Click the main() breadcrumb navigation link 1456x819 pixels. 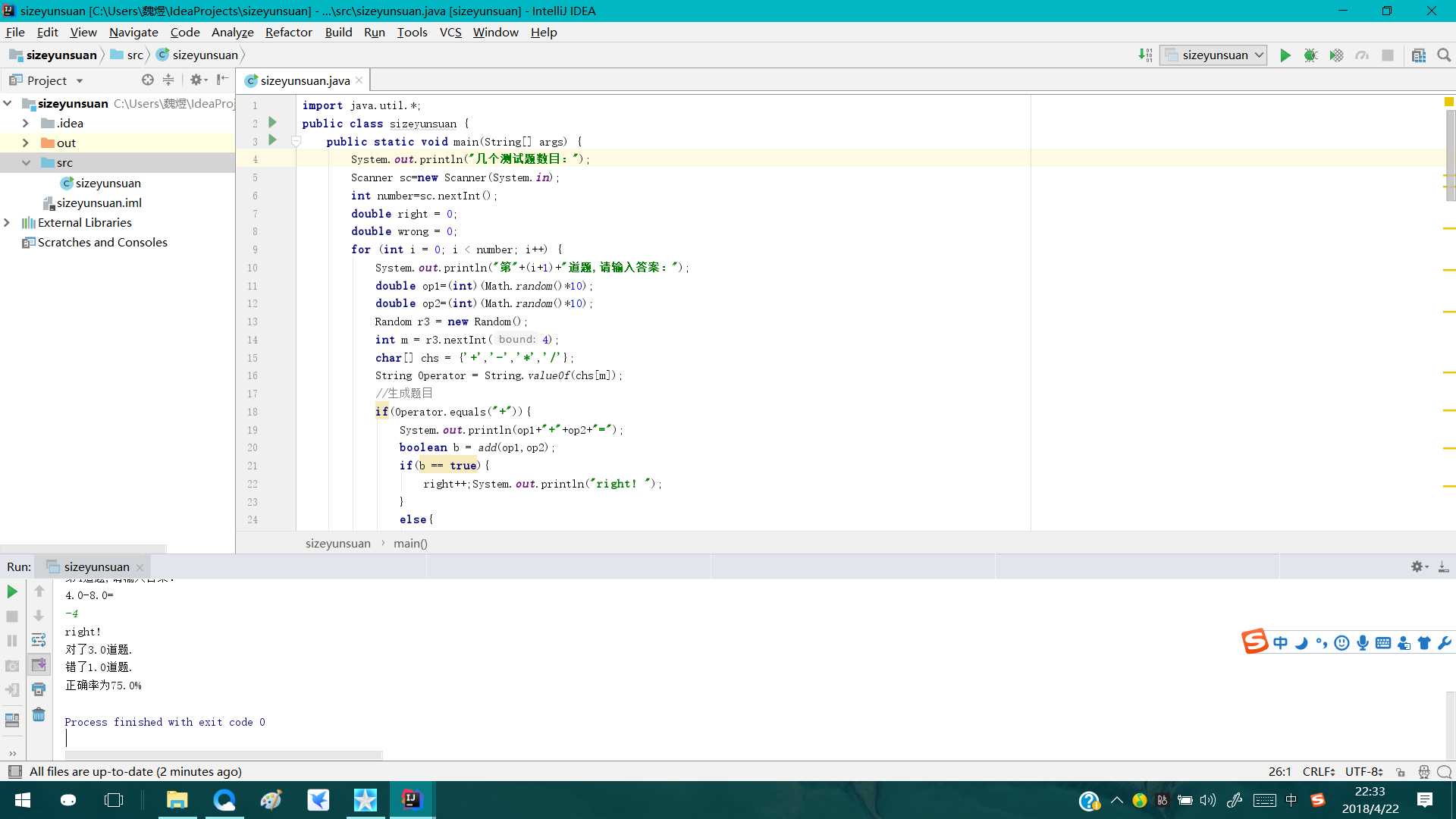pyautogui.click(x=410, y=543)
